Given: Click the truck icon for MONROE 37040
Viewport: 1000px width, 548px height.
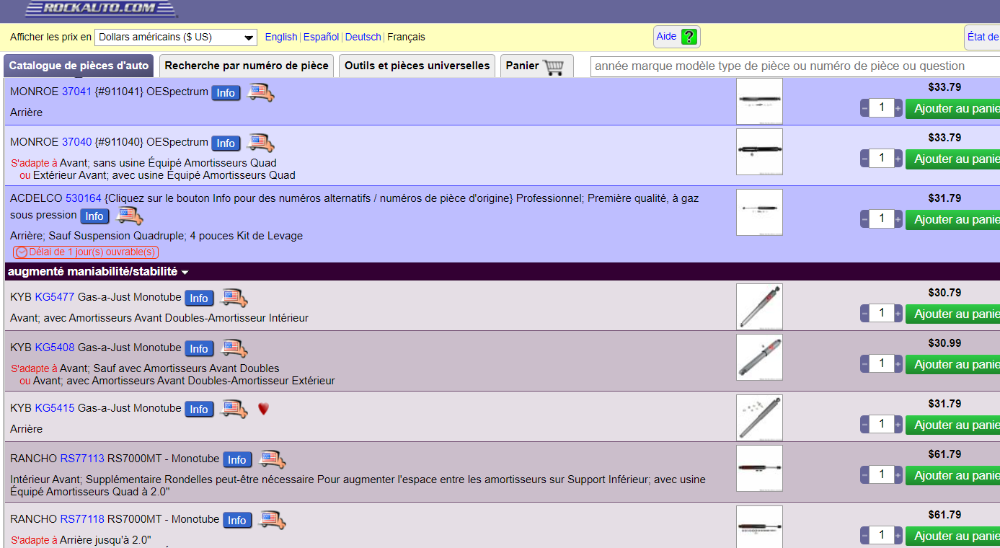Looking at the screenshot, I should 261,143.
